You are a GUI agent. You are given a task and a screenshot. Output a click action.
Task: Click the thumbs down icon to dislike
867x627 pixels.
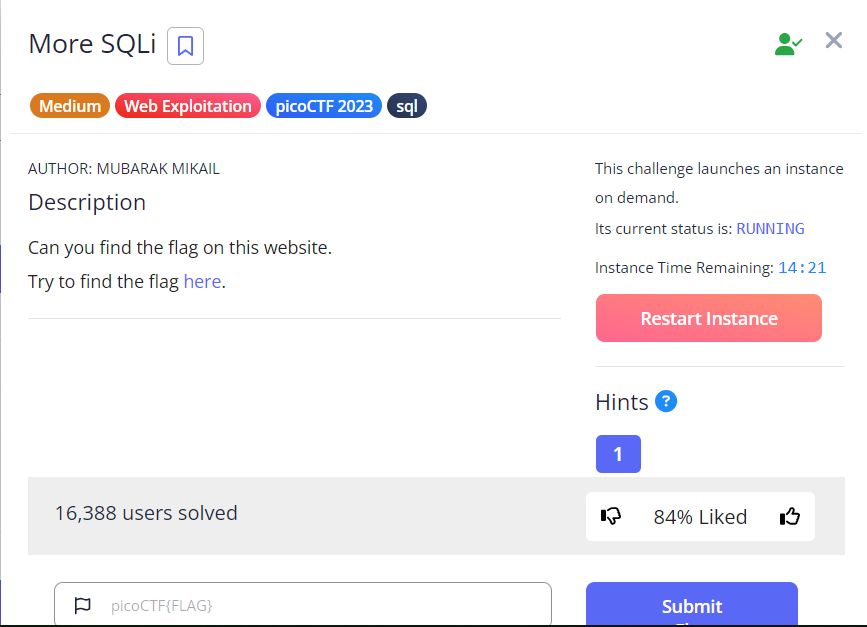[611, 516]
